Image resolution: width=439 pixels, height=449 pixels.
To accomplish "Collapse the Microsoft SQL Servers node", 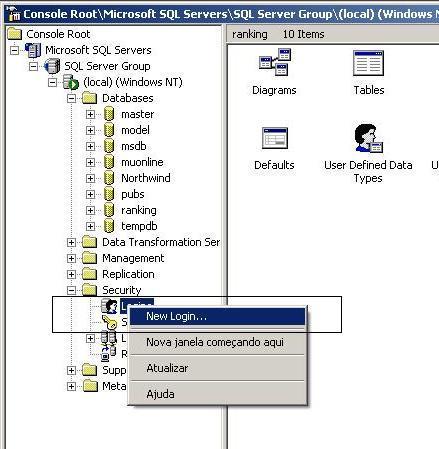I will coord(14,50).
